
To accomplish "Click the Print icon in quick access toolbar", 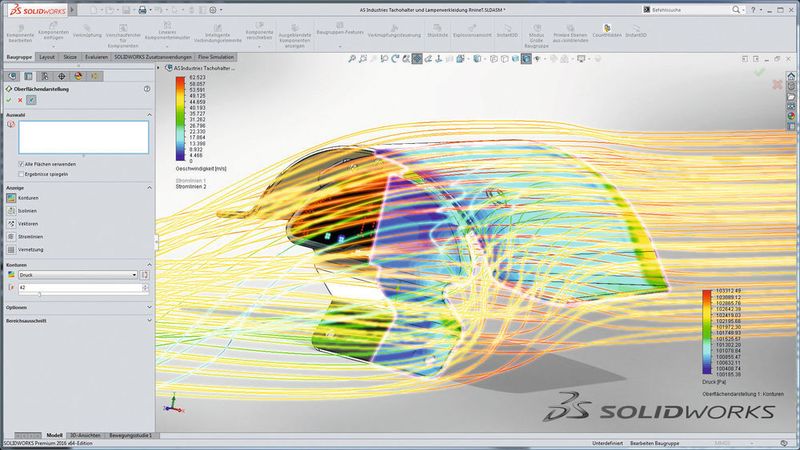I will (142, 10).
